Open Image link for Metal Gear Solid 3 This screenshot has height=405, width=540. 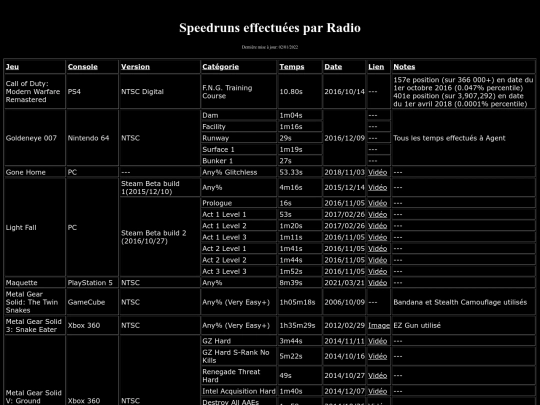pos(379,325)
